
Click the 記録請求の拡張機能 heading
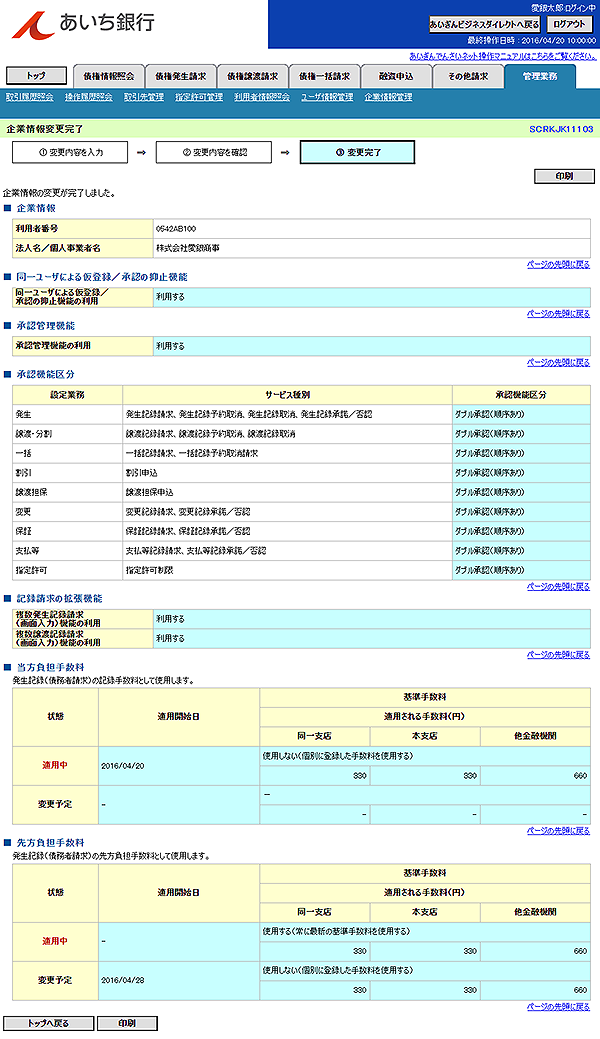click(59, 598)
